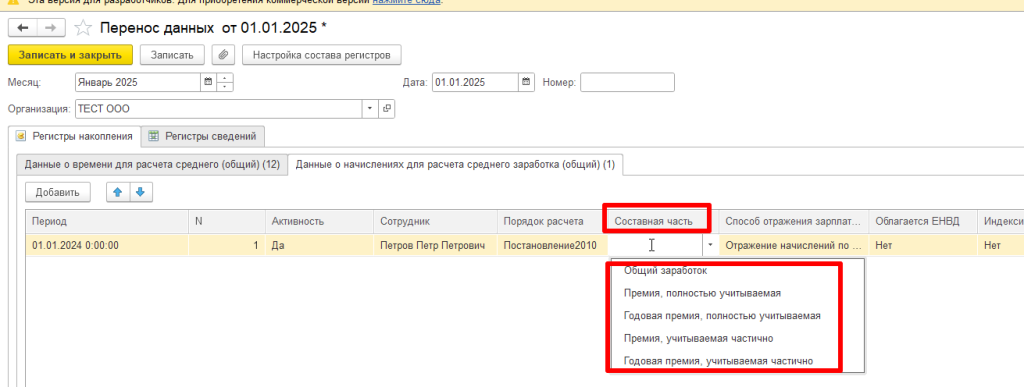The height and width of the screenshot is (387, 1024).
Task: Select cell 'Петров Петр Петрович'
Action: [x=435, y=245]
